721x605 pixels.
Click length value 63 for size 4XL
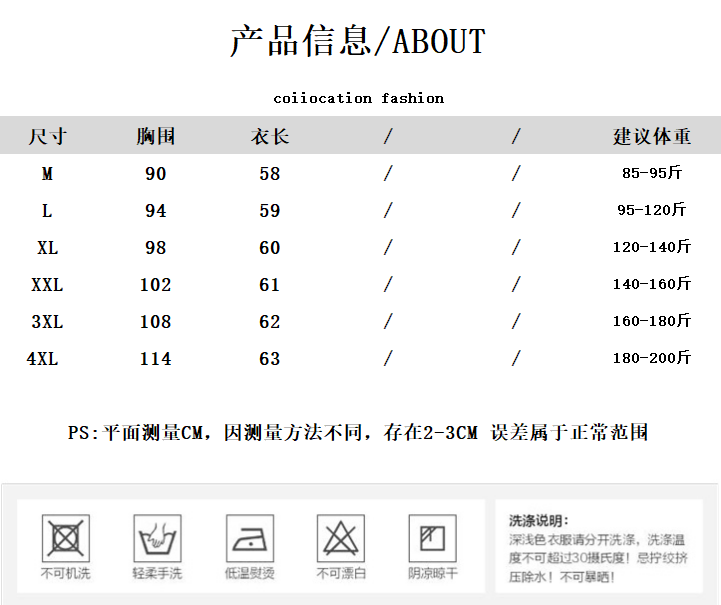[x=269, y=359]
